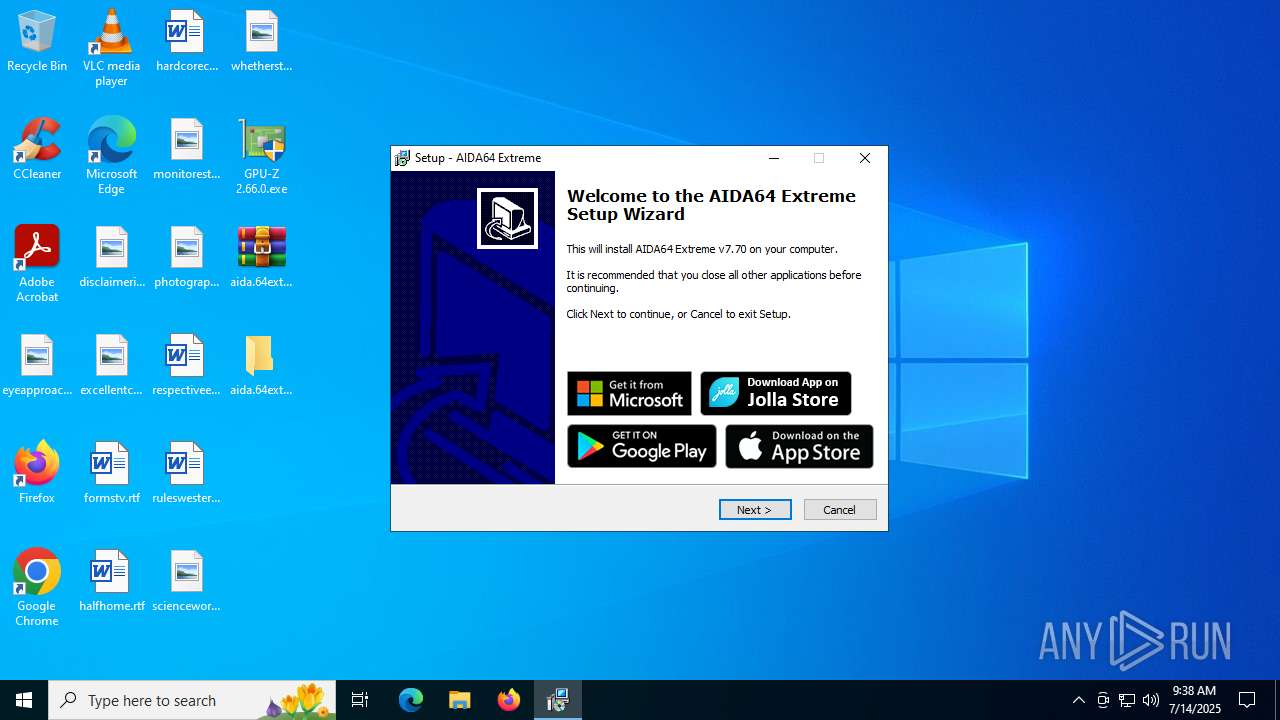This screenshot has height=720, width=1280.
Task: Select the photograp... image file
Action: tap(186, 258)
